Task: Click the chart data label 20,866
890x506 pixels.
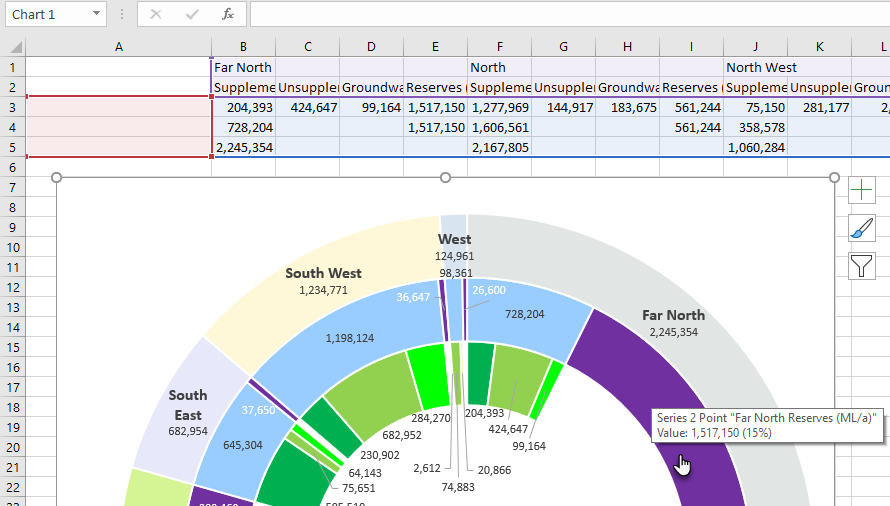Action: pyautogui.click(x=494, y=470)
